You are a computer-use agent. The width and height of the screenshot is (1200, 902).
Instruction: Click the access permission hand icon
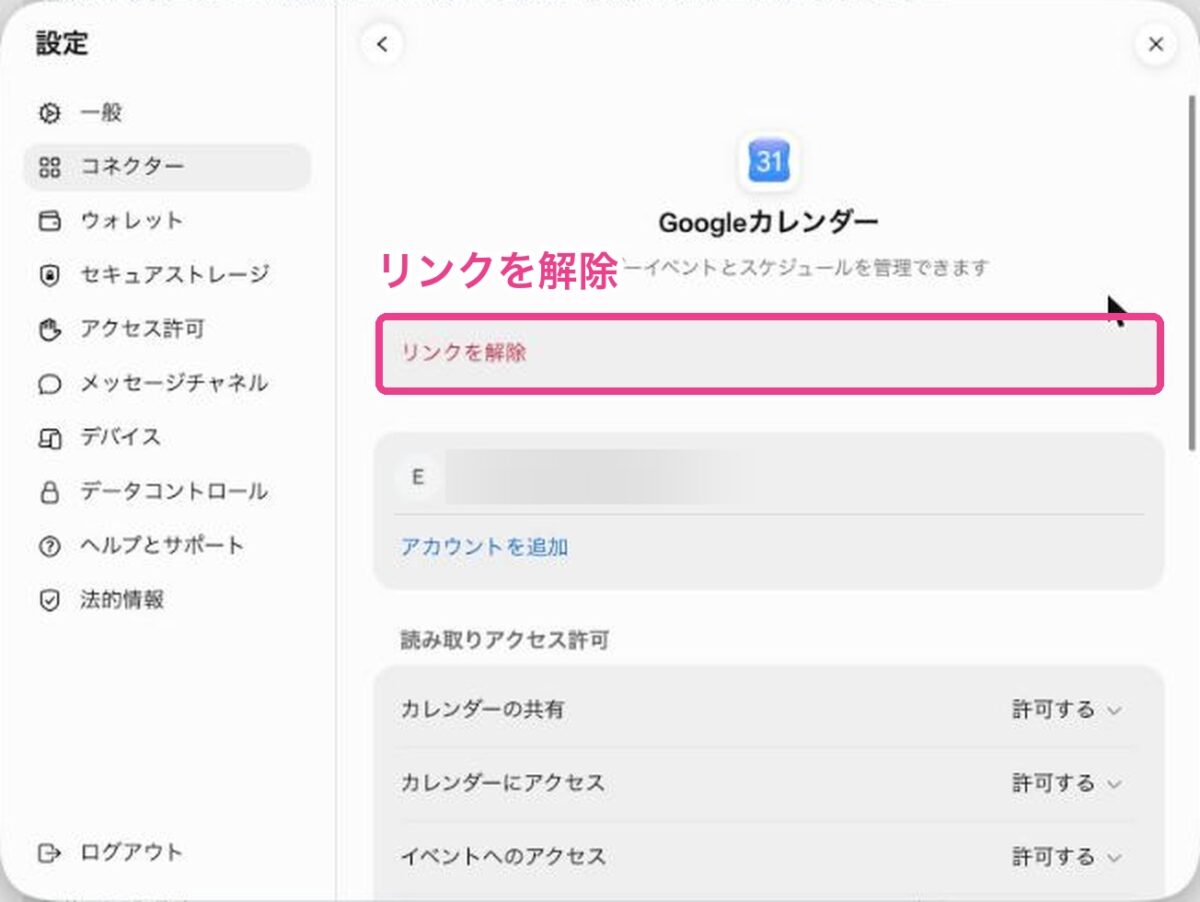(49, 329)
